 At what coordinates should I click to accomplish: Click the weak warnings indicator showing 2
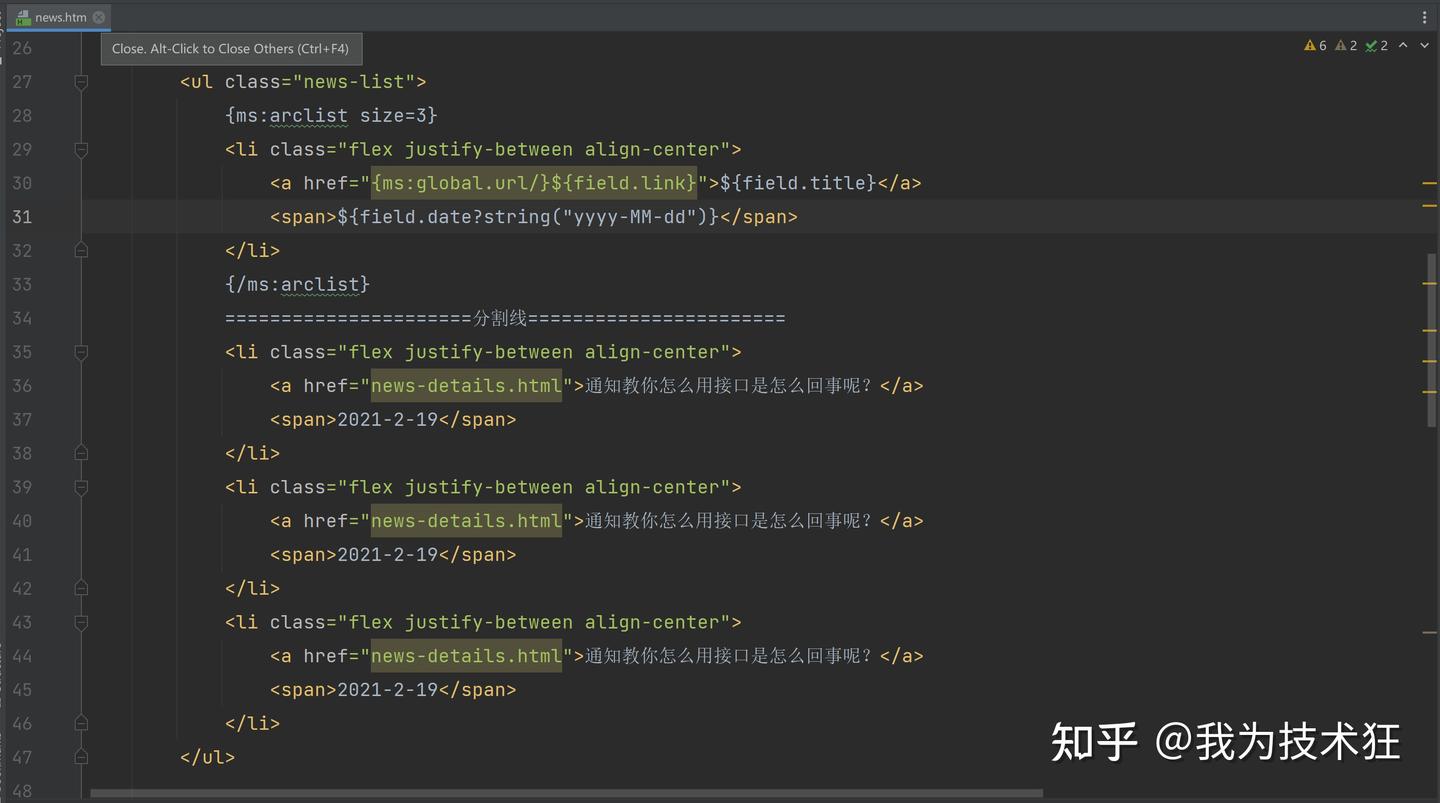tap(1346, 45)
